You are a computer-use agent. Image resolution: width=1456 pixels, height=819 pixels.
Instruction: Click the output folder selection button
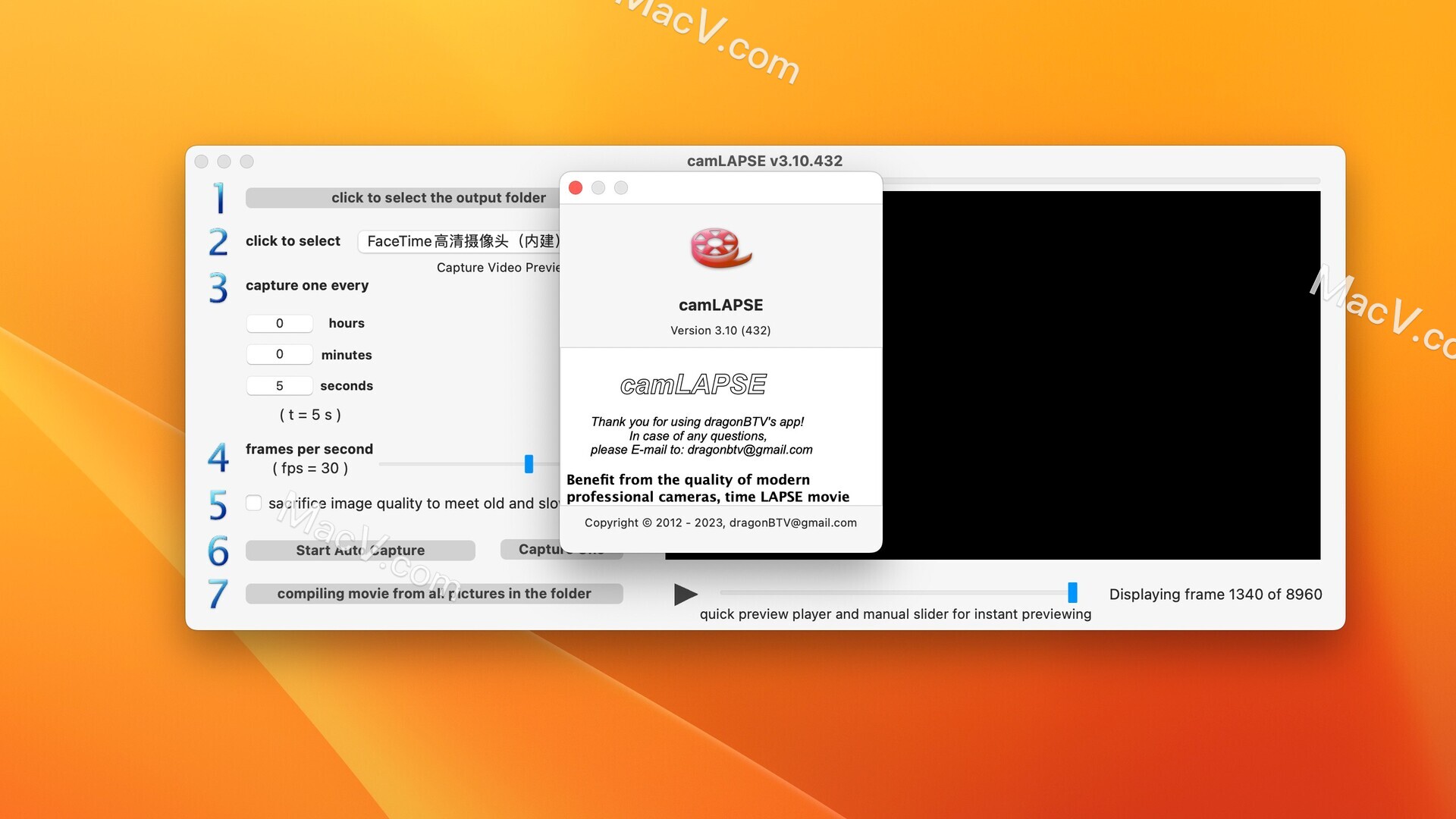click(x=403, y=198)
